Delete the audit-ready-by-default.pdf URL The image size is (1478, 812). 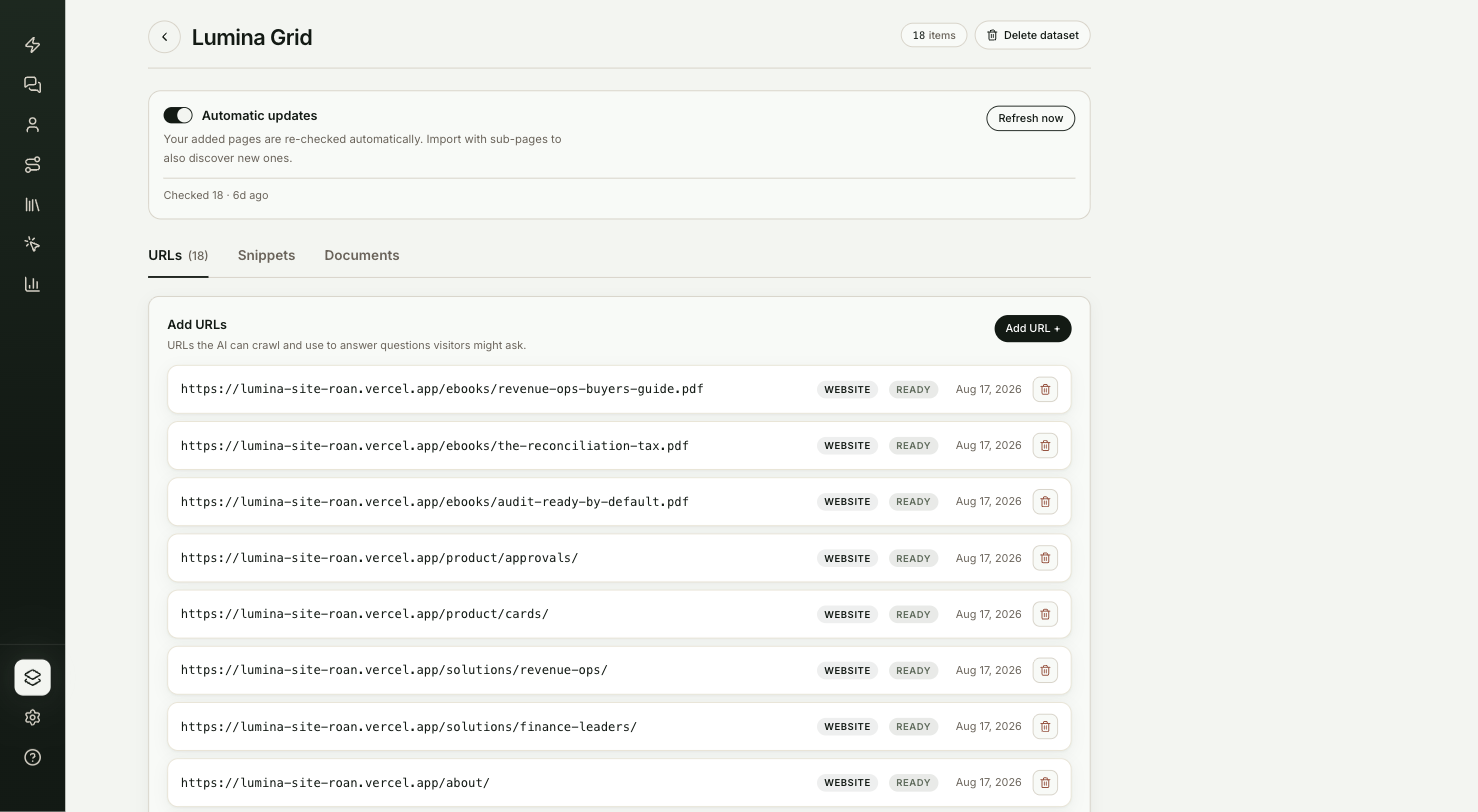pos(1045,502)
